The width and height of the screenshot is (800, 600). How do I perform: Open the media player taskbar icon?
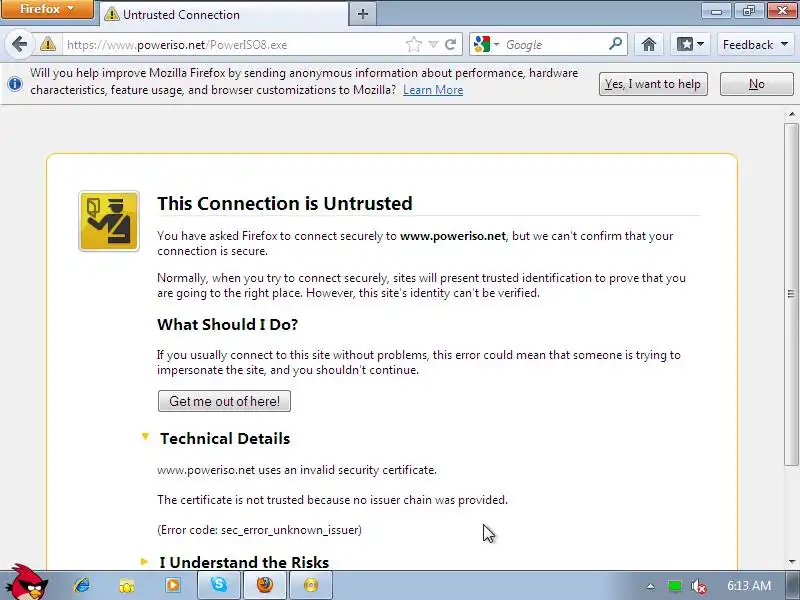point(172,585)
